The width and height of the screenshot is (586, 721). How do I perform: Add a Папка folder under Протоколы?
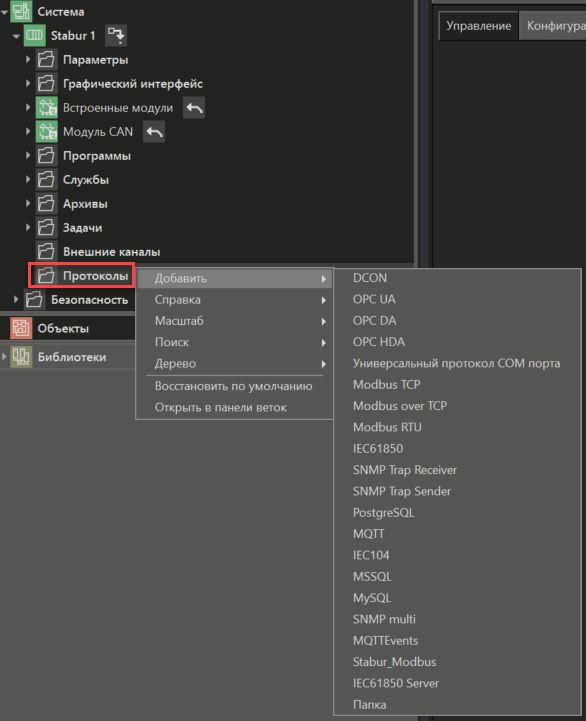457,704
